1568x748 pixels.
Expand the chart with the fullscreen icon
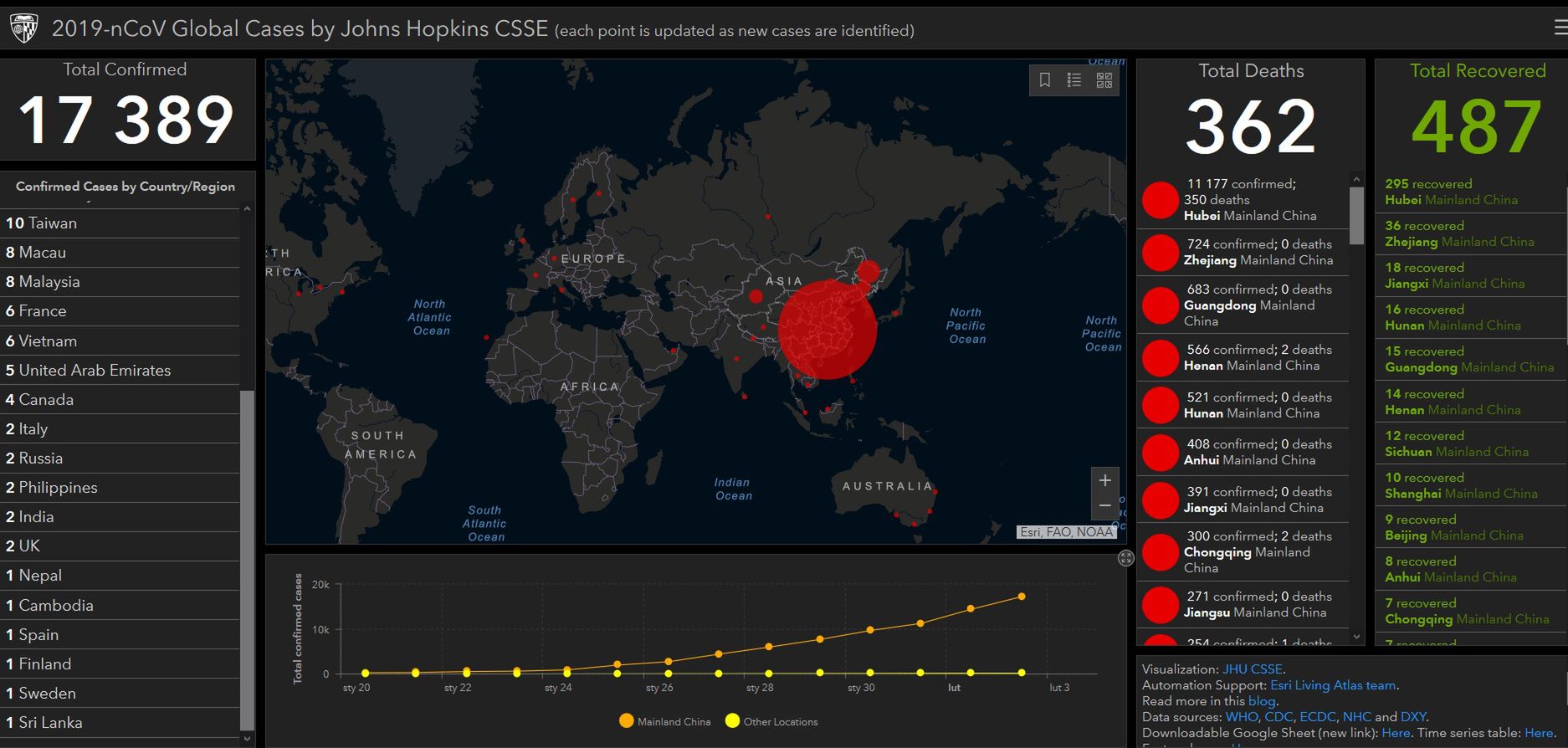1126,558
